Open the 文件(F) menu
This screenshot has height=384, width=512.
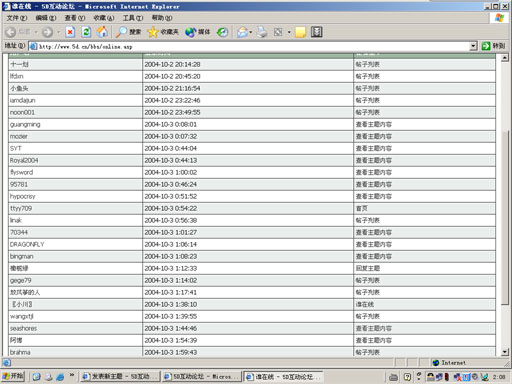(x=17, y=18)
